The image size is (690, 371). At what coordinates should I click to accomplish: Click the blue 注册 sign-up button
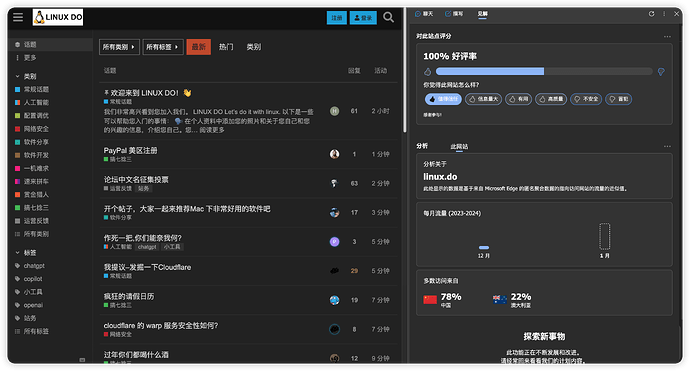click(x=337, y=18)
